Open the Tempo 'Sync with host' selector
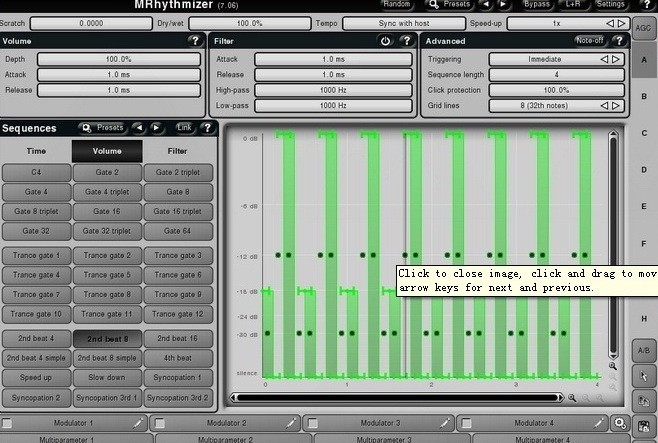Image resolution: width=658 pixels, height=443 pixels. 404,23
